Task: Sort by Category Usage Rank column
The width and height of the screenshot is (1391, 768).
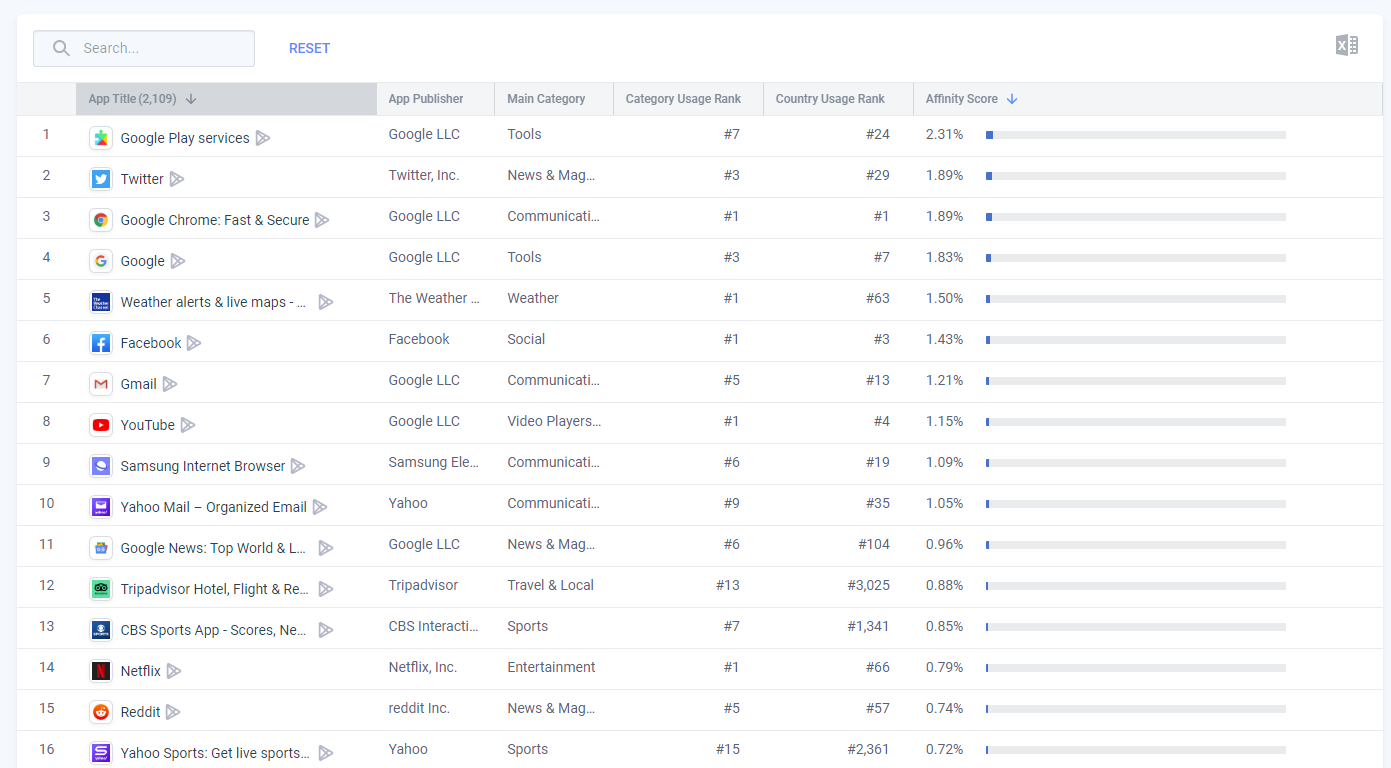Action: click(x=688, y=99)
